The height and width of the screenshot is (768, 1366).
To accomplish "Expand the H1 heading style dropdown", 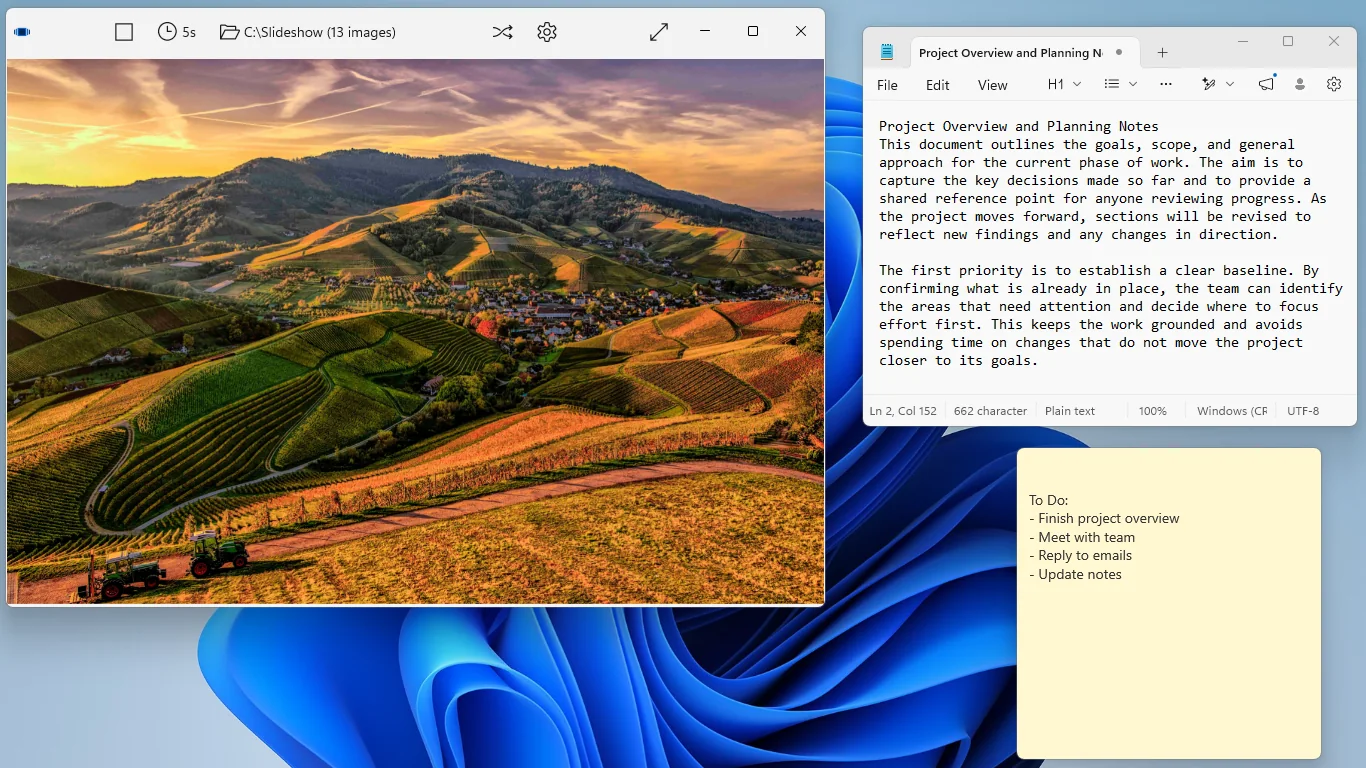I will pyautogui.click(x=1064, y=84).
